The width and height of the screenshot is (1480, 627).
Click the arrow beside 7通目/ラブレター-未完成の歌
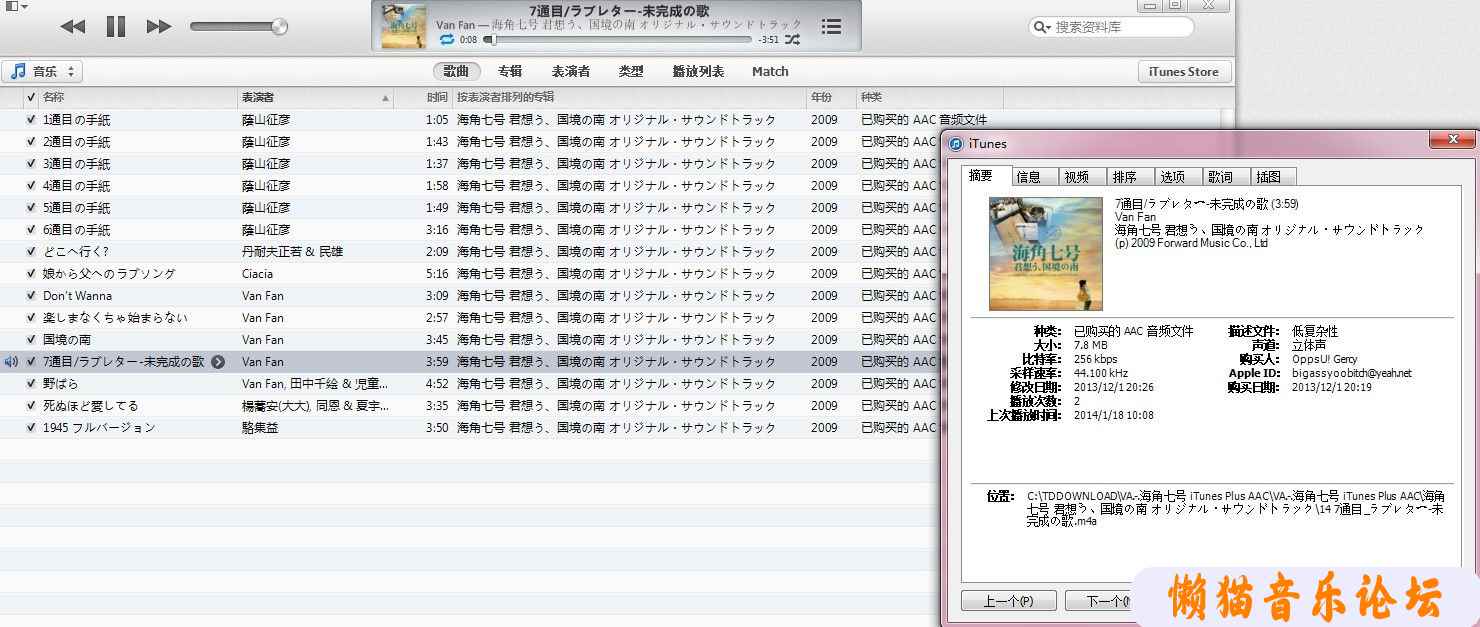(x=217, y=362)
